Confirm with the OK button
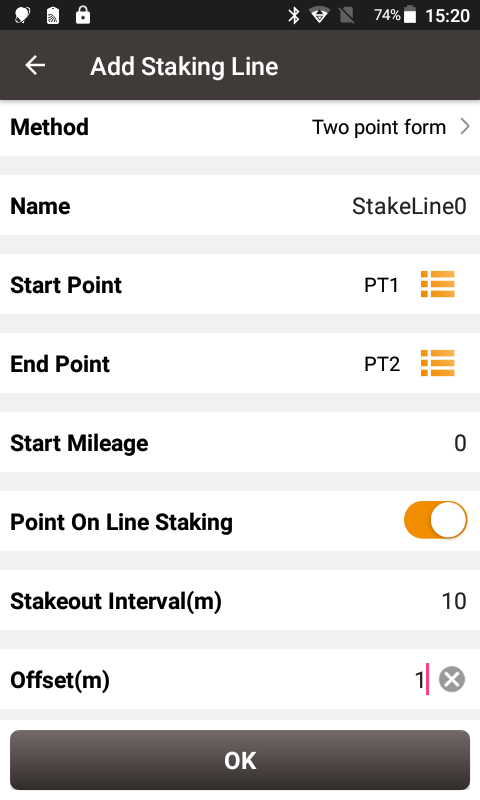Image resolution: width=480 pixels, height=800 pixels. point(240,760)
